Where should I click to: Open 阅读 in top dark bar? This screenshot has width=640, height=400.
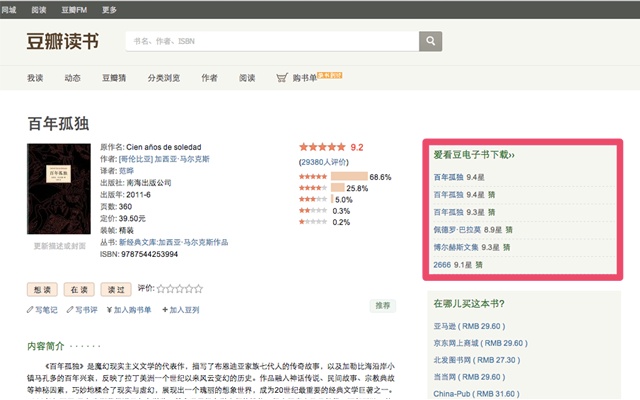(x=39, y=10)
